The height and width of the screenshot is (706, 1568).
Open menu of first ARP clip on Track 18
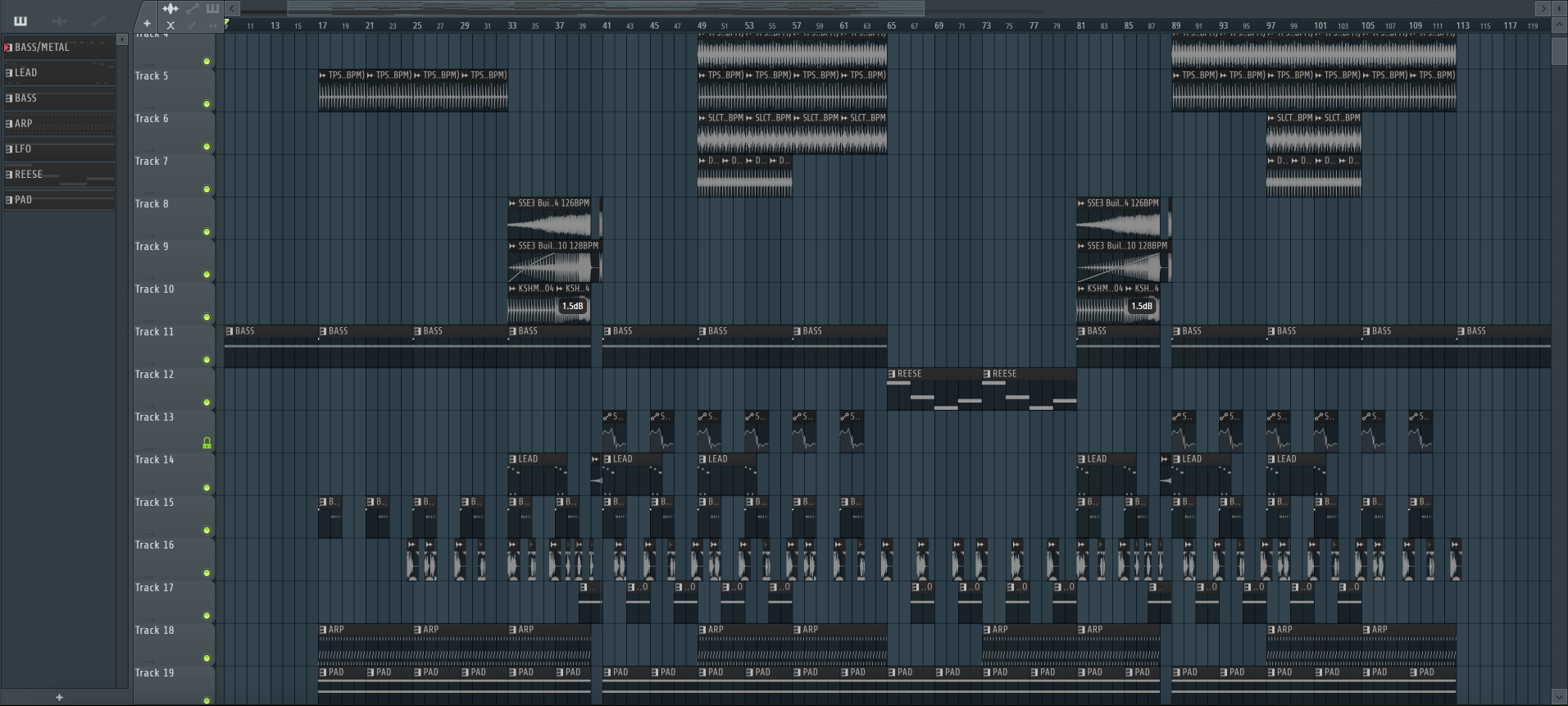point(323,630)
